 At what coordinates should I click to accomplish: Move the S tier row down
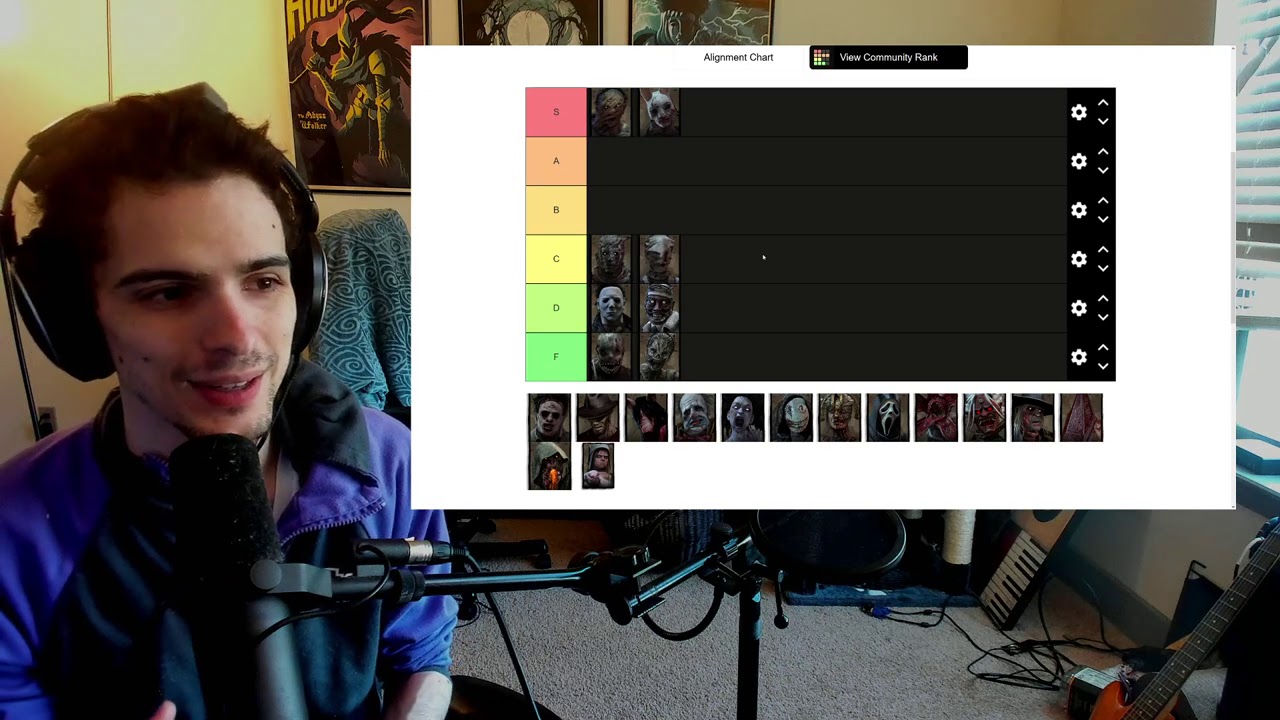[1103, 122]
